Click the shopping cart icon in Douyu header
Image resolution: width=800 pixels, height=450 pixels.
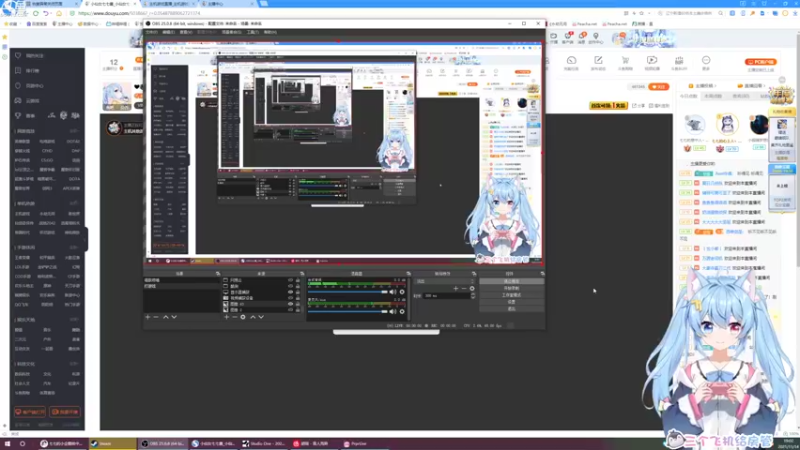[625, 61]
